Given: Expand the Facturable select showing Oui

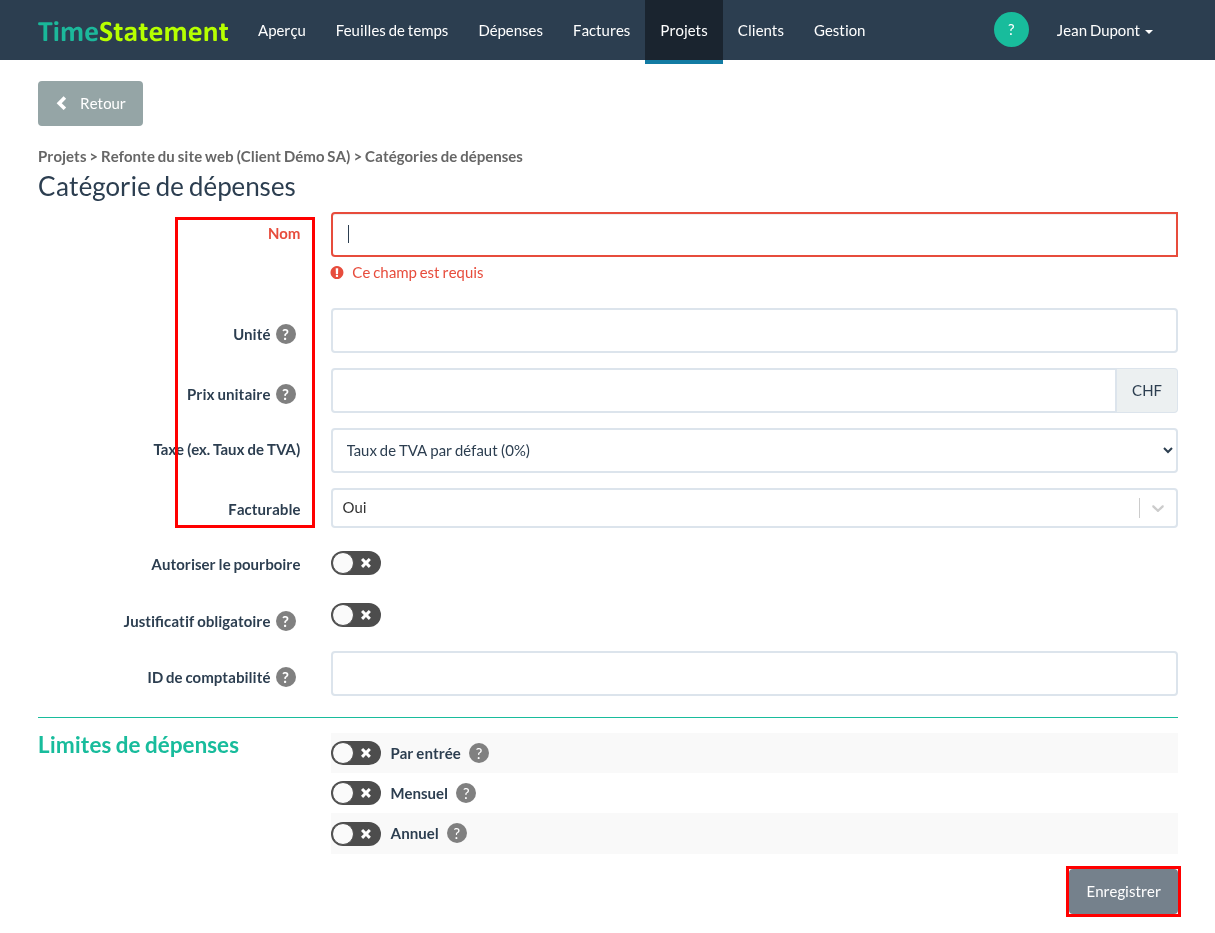Looking at the screenshot, I should click(x=754, y=508).
